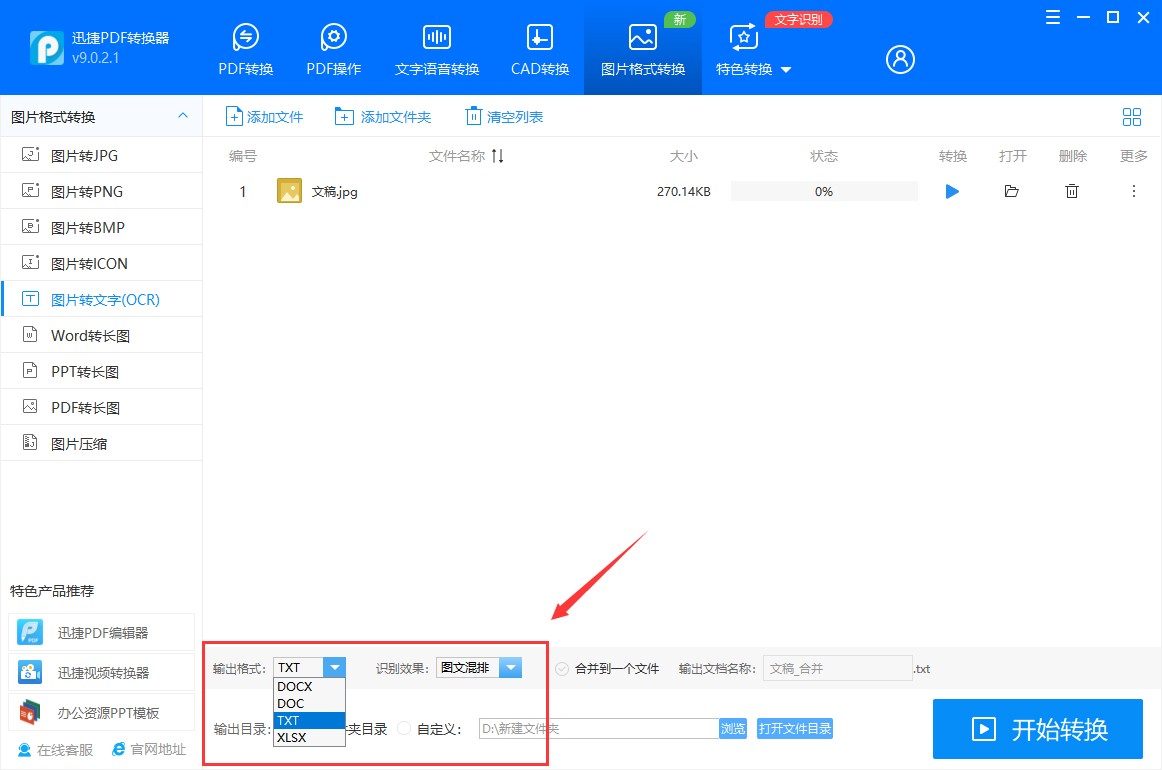Enable the 合并到一个文件 checkbox
This screenshot has height=770, width=1162.
561,667
